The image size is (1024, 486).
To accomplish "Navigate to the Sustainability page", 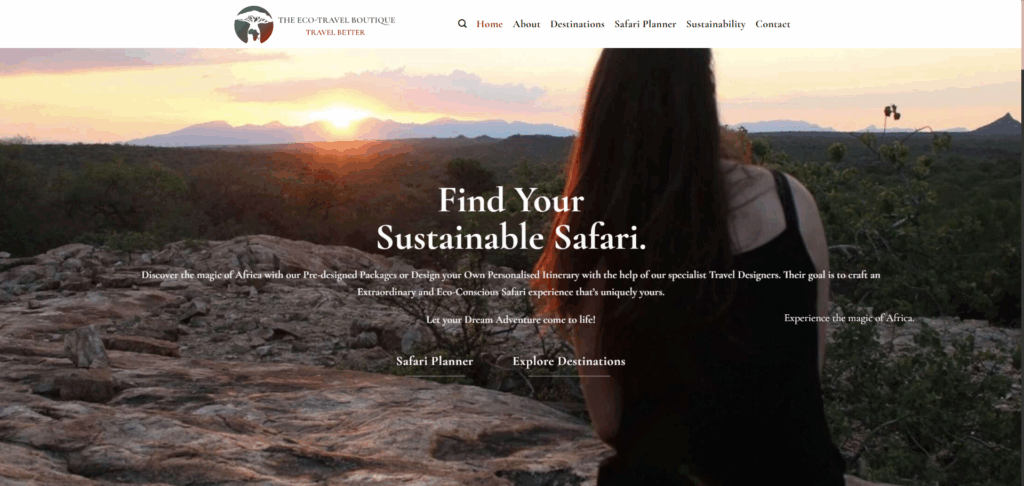I will (716, 24).
